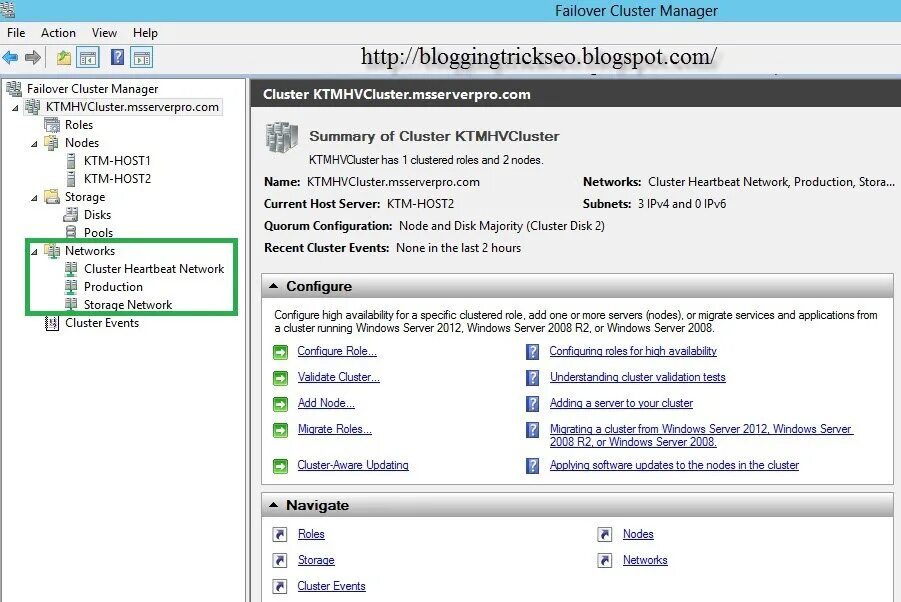Select Cluster Heartbeat Network label in tree

tap(154, 269)
